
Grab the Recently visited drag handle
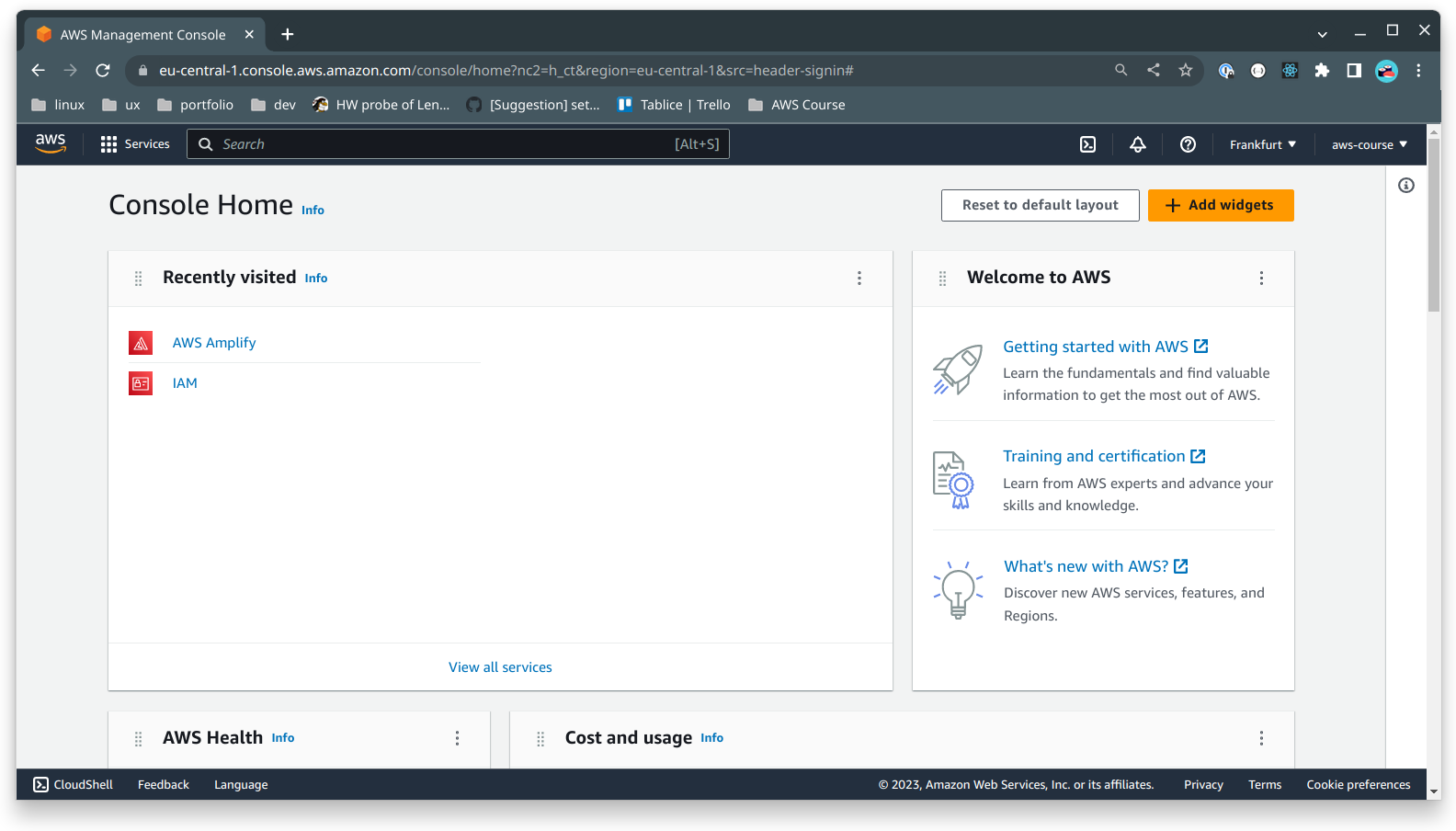(139, 279)
